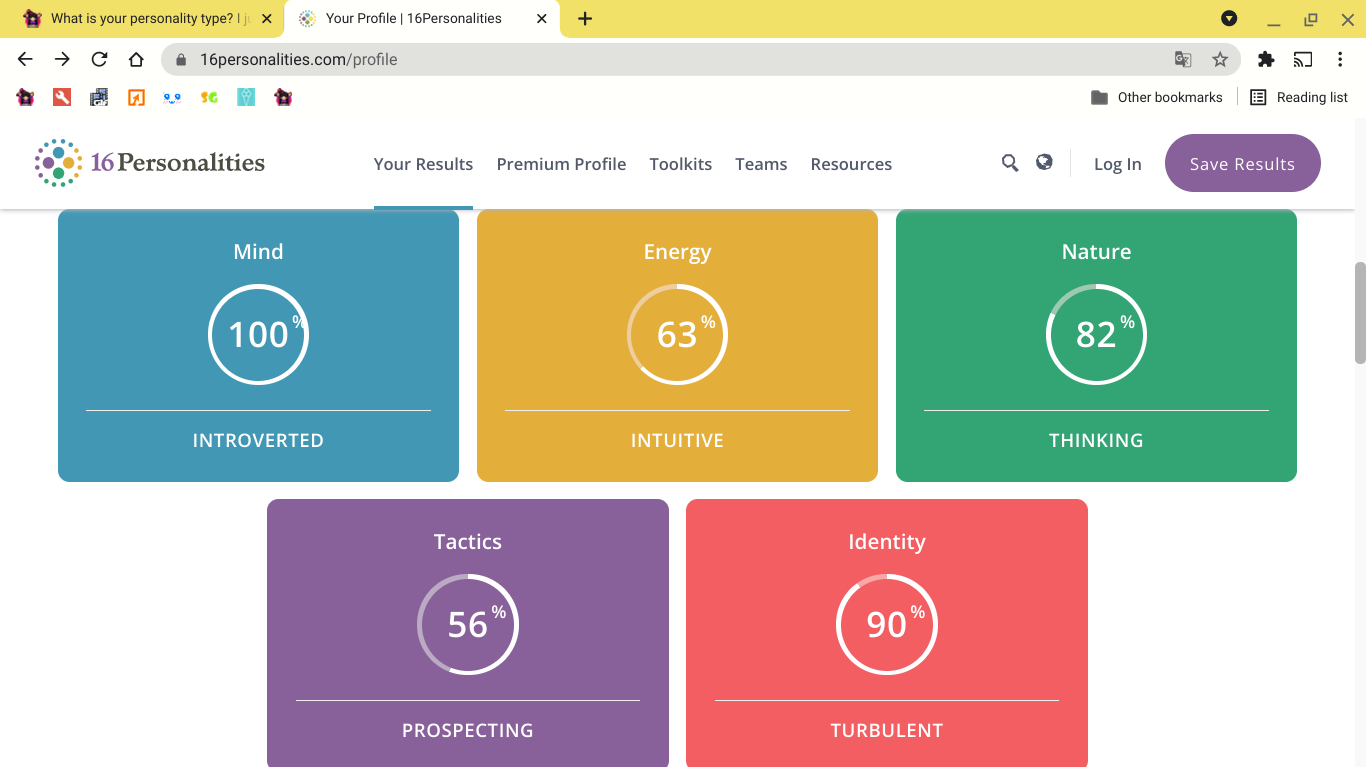Close the 'What is your personality type?' tab
Viewport: 1366px width, 768px height.
click(x=266, y=19)
